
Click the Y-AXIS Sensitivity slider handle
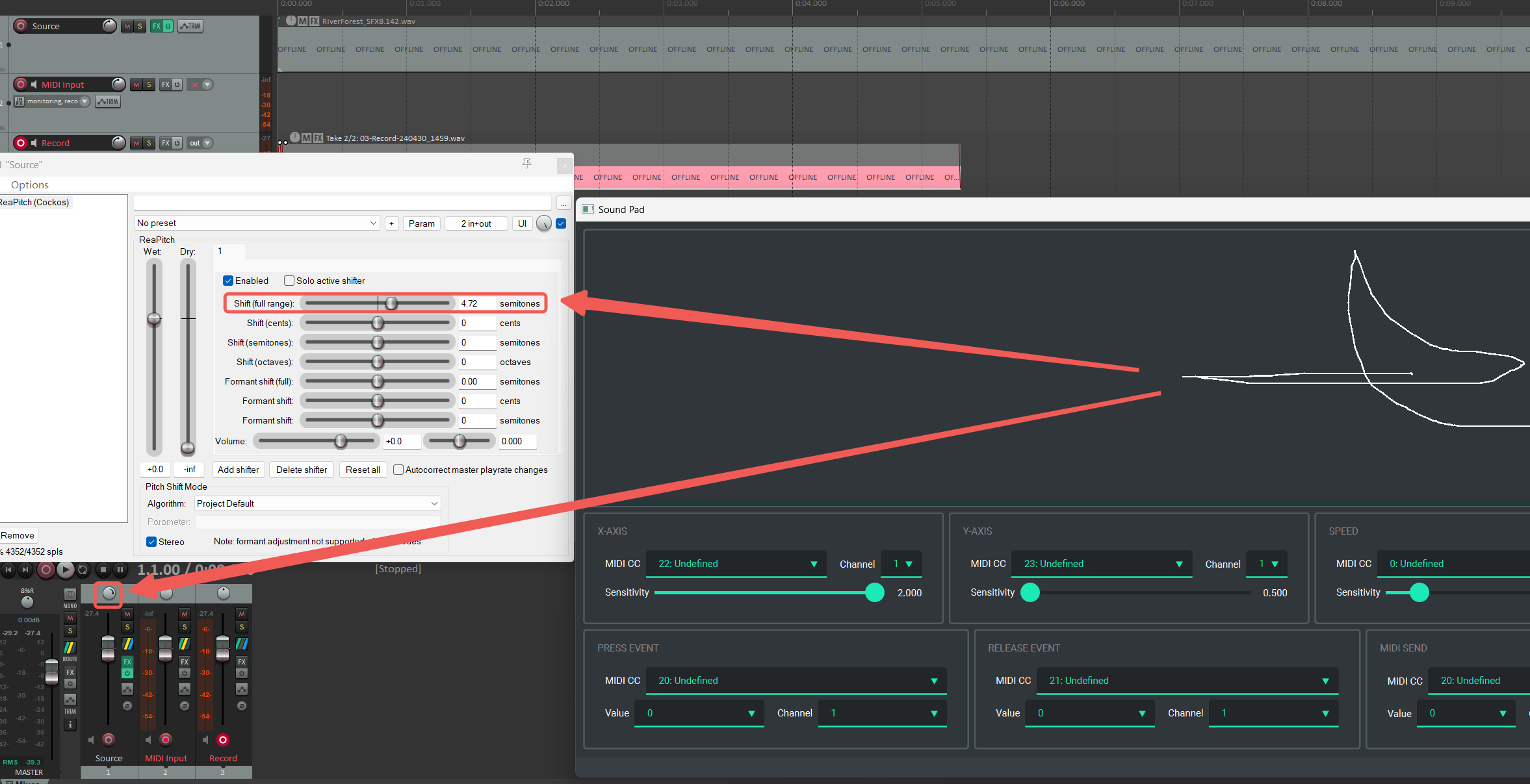click(x=1030, y=592)
